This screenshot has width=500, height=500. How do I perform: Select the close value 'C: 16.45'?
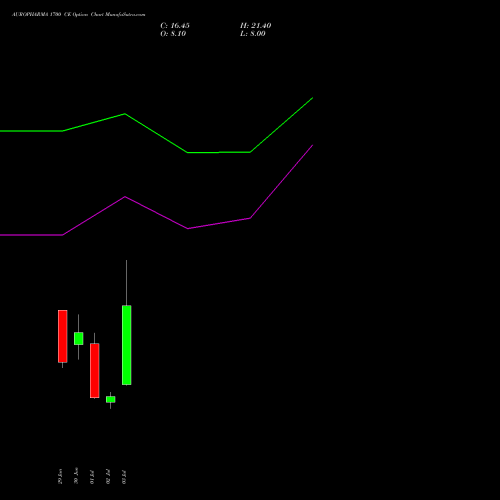coord(175,26)
